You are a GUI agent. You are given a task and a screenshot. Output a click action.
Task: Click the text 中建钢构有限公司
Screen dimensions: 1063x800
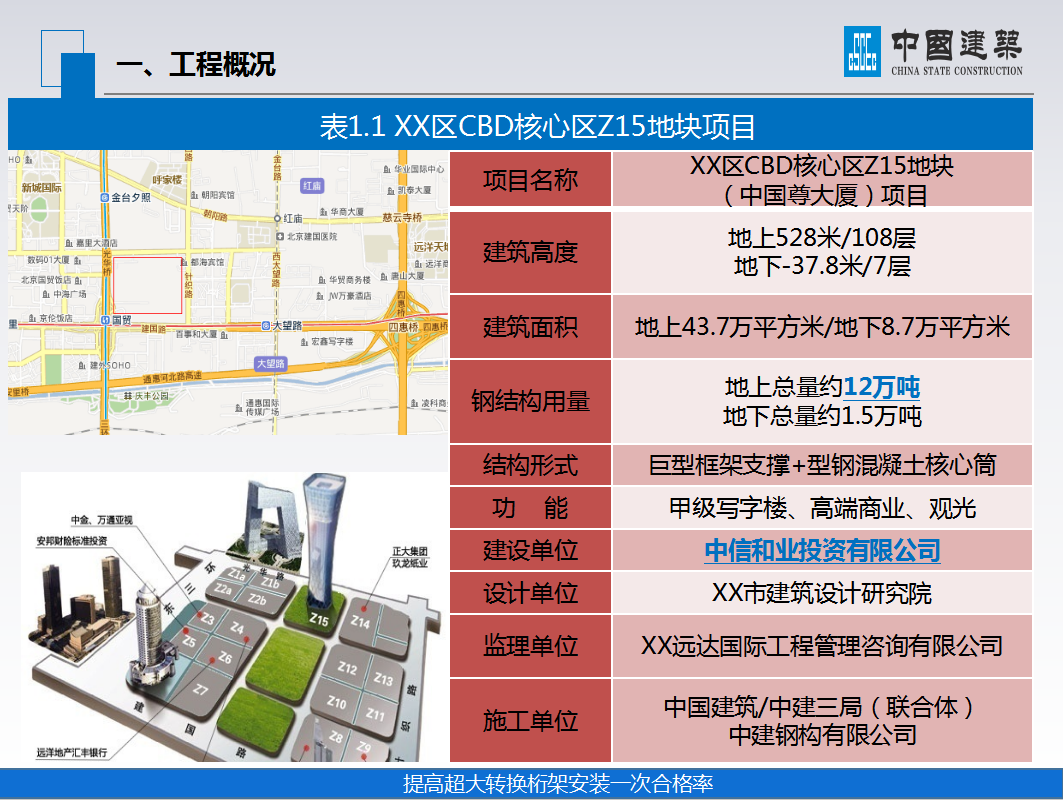point(822,735)
